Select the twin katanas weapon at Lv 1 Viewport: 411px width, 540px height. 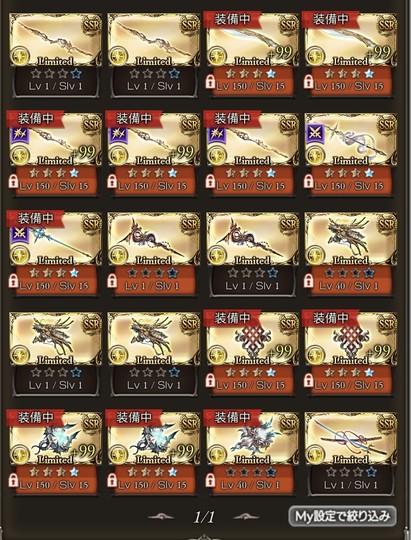350,454
